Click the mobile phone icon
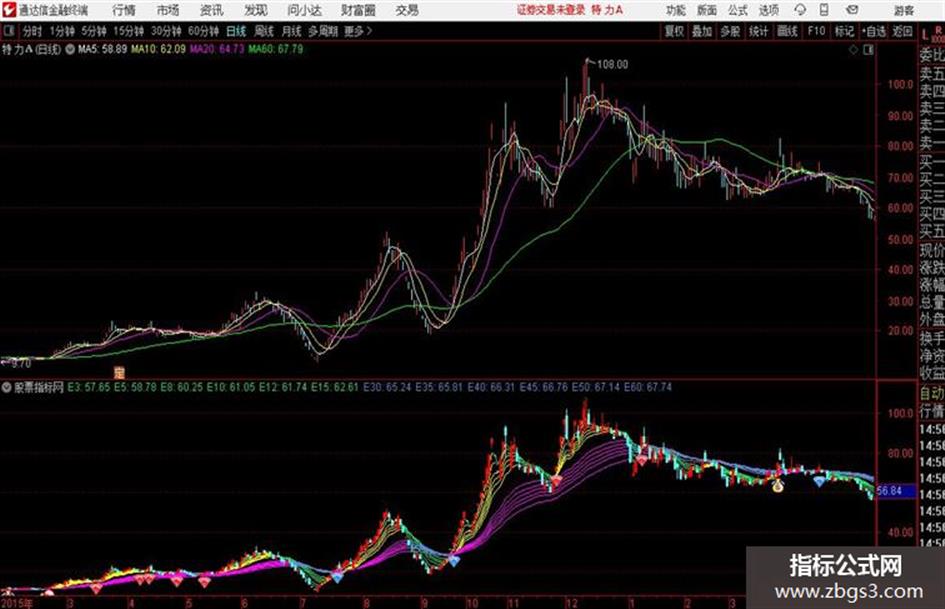The image size is (945, 609). click(824, 10)
